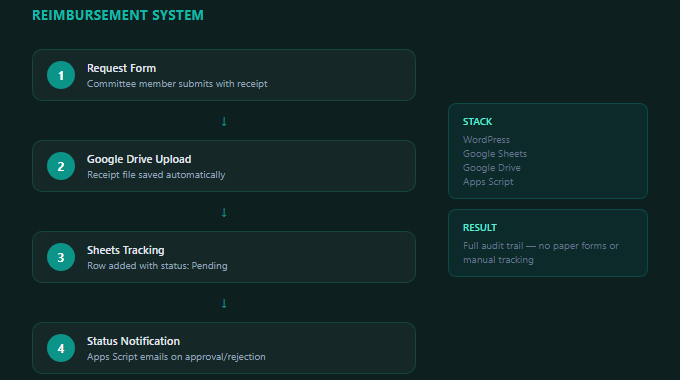Click the step 4 number circle
Viewport: 680px width, 380px height.
click(x=61, y=348)
